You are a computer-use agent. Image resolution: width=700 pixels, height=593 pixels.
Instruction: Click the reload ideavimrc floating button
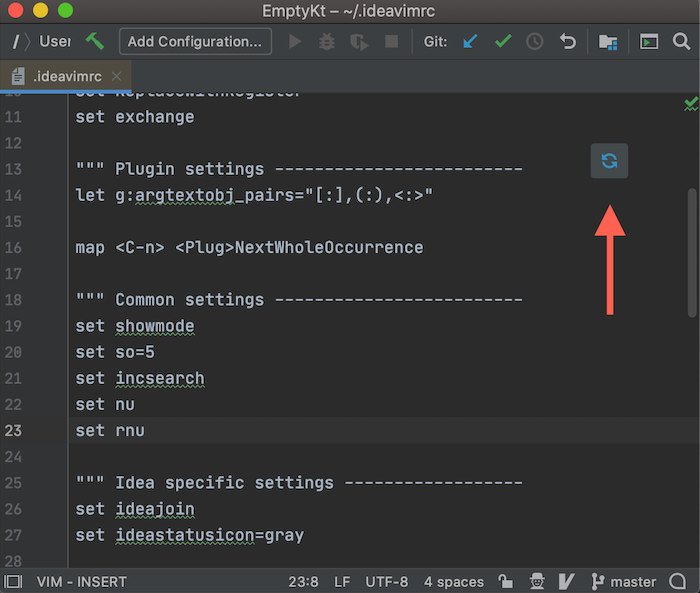point(609,160)
